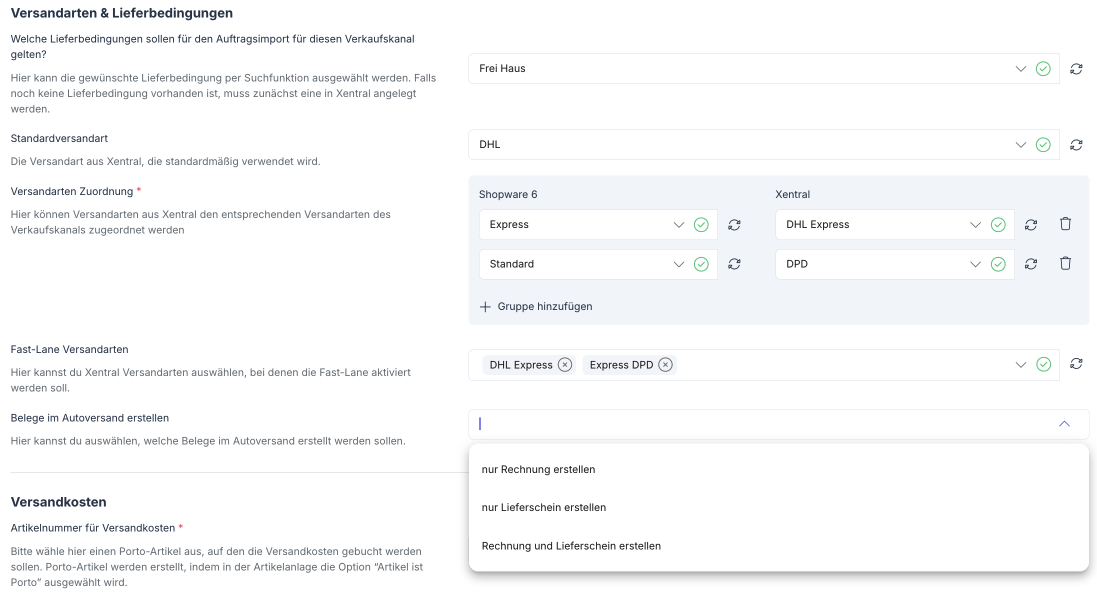The width and height of the screenshot is (1097, 595).
Task: Refresh the Xentral DHL Express dropdown
Action: (x=1031, y=225)
